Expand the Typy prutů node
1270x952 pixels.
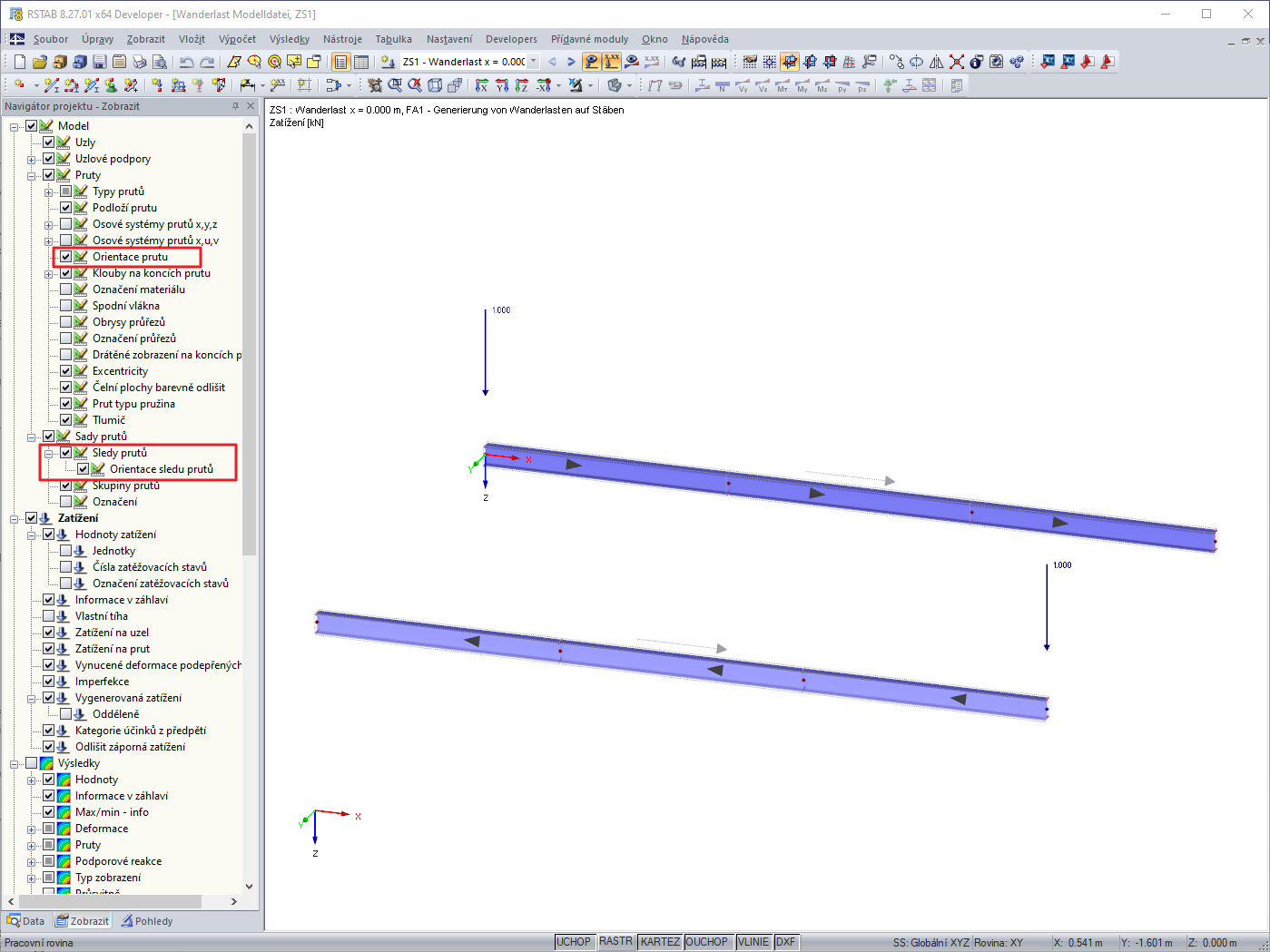coord(49,191)
